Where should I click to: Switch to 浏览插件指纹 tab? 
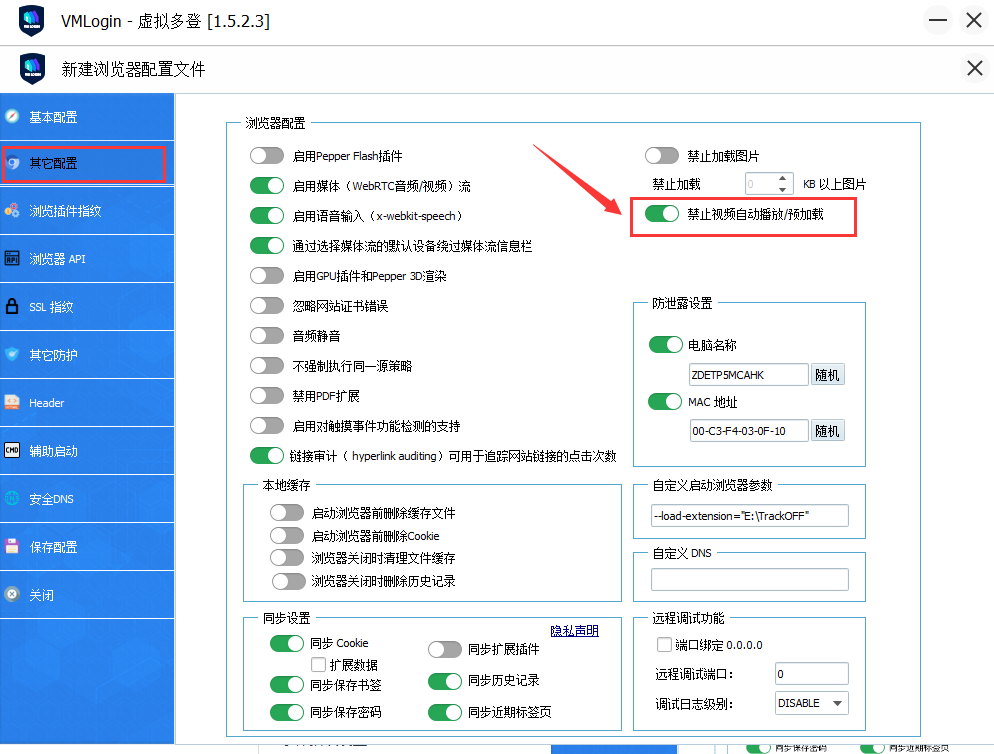[87, 211]
